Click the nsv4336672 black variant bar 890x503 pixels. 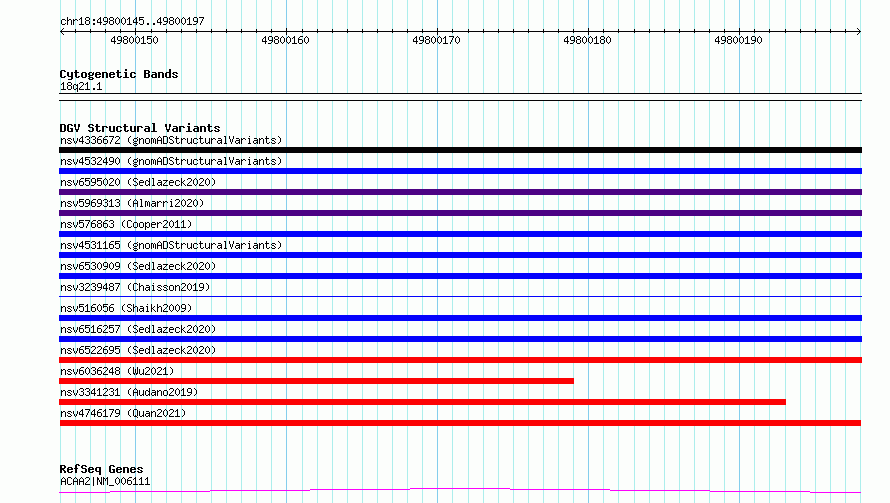click(460, 150)
